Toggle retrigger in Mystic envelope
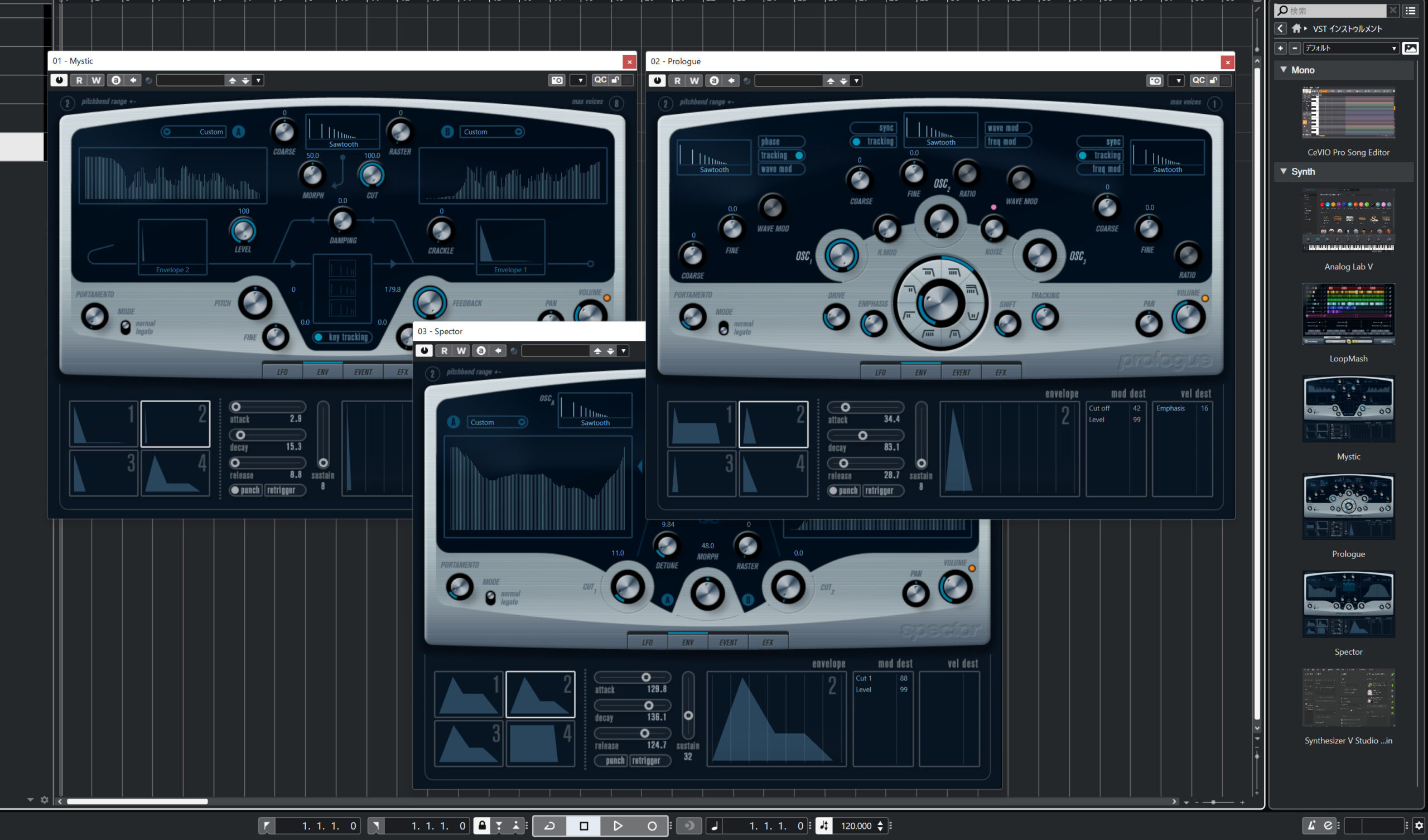The width and height of the screenshot is (1428, 840). tap(285, 490)
